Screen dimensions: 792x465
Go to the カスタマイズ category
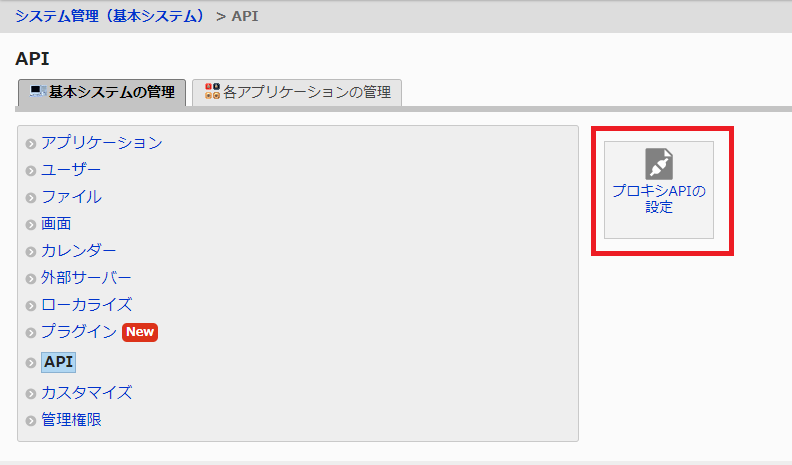[86, 393]
